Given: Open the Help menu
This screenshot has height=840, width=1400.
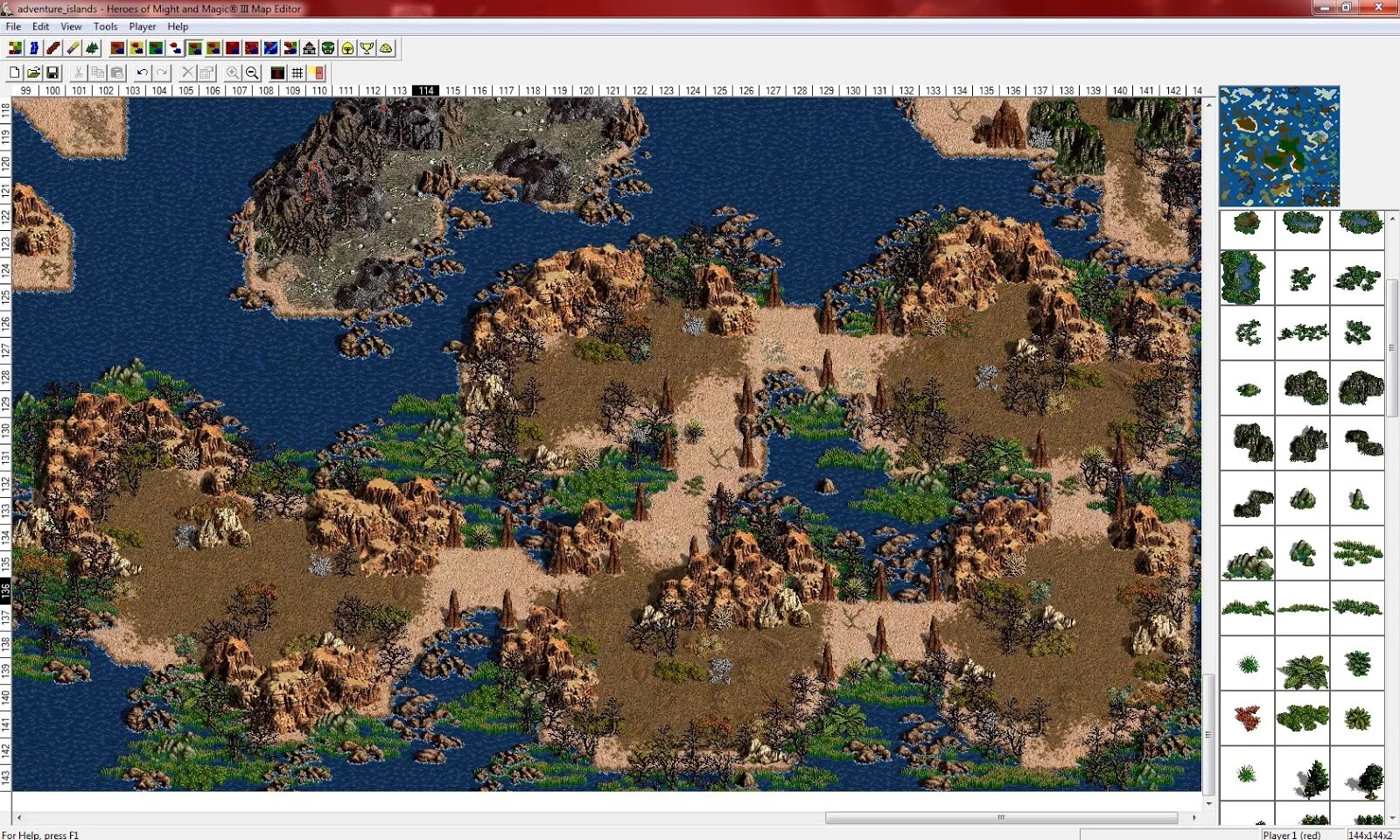Looking at the screenshot, I should click(178, 26).
